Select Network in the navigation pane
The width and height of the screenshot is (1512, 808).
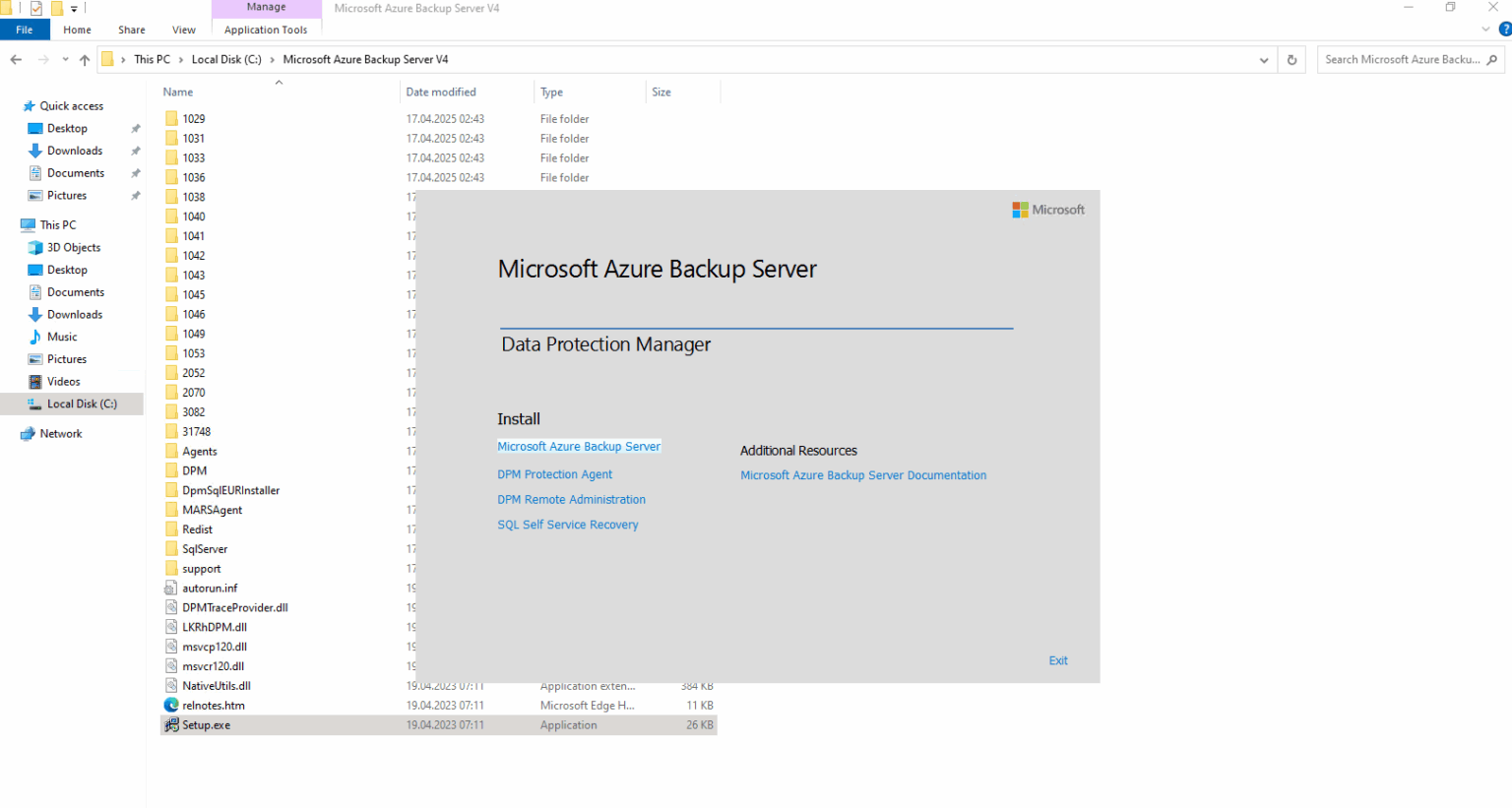coord(60,433)
